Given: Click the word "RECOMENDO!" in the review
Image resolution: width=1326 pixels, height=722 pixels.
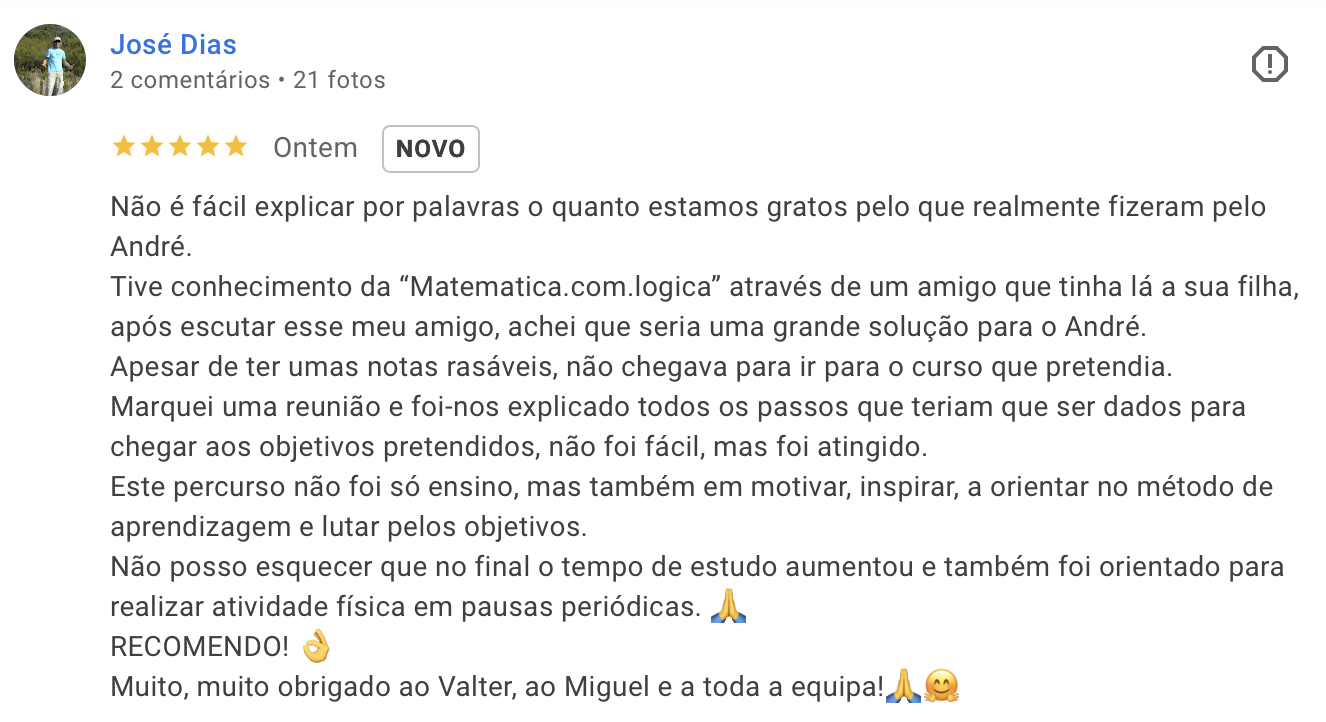Looking at the screenshot, I should click(x=199, y=647).
